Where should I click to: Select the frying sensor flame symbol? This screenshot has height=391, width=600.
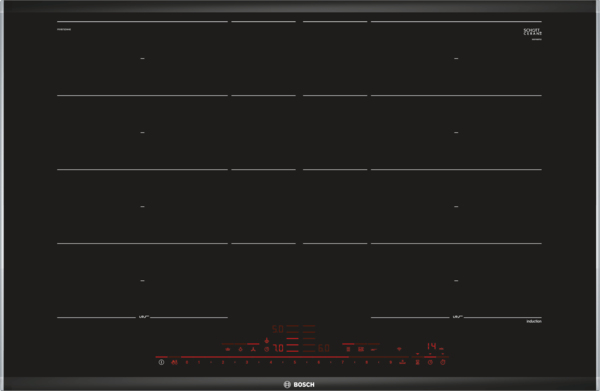point(240,349)
